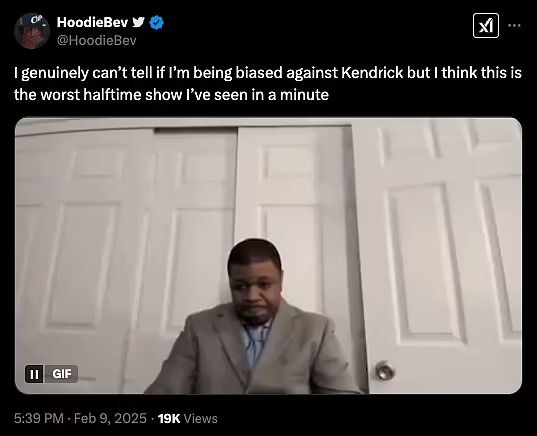Image resolution: width=537 pixels, height=436 pixels.
Task: Click the word Views after 19K
Action: 201,419
